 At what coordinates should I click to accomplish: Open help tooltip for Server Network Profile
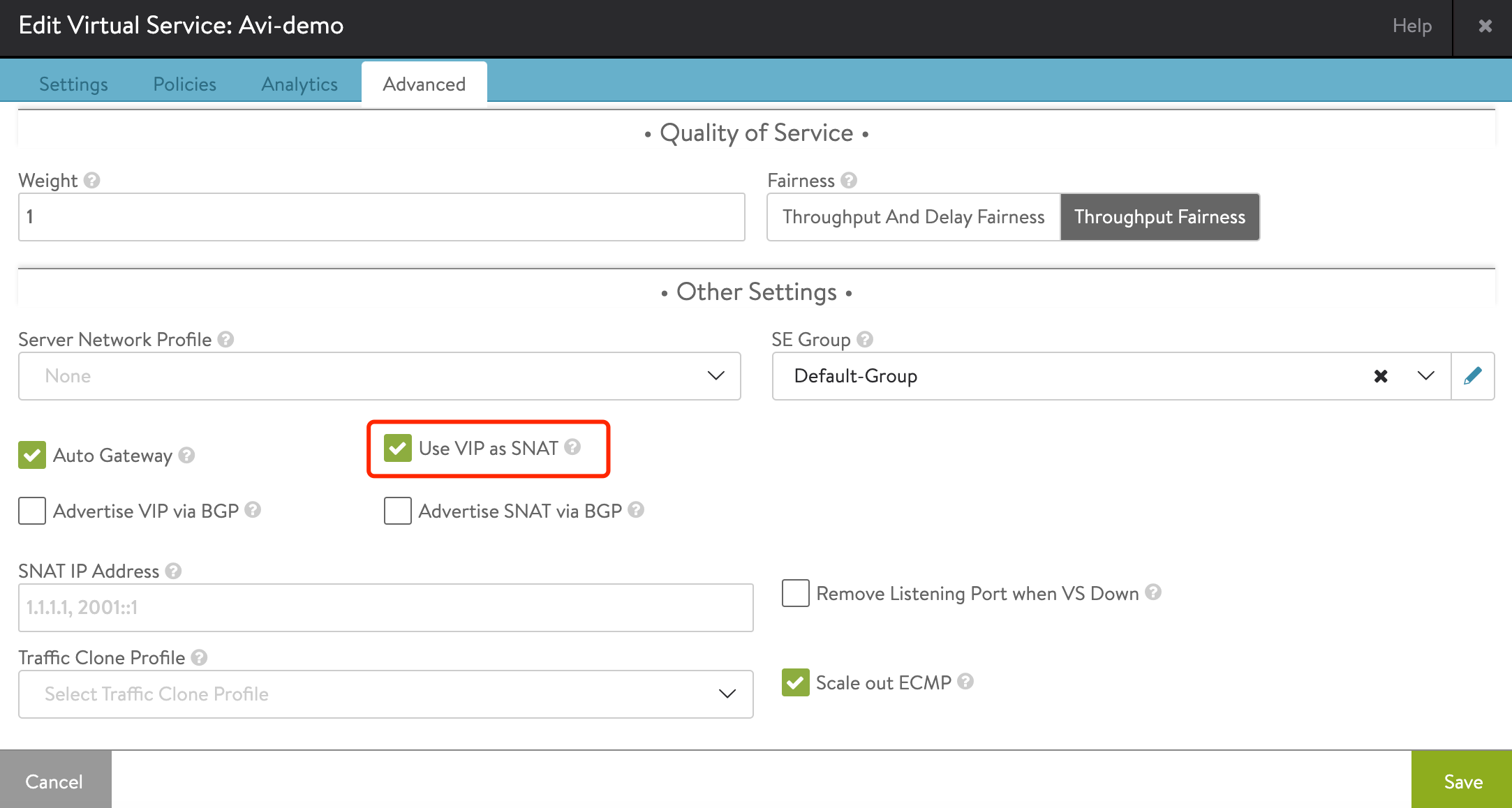click(x=225, y=340)
